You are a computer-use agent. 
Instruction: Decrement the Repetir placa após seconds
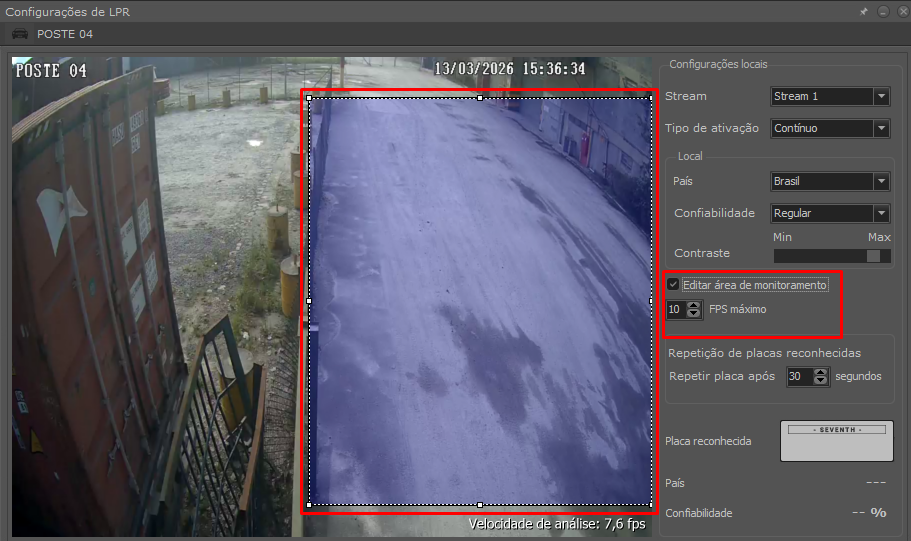click(821, 381)
